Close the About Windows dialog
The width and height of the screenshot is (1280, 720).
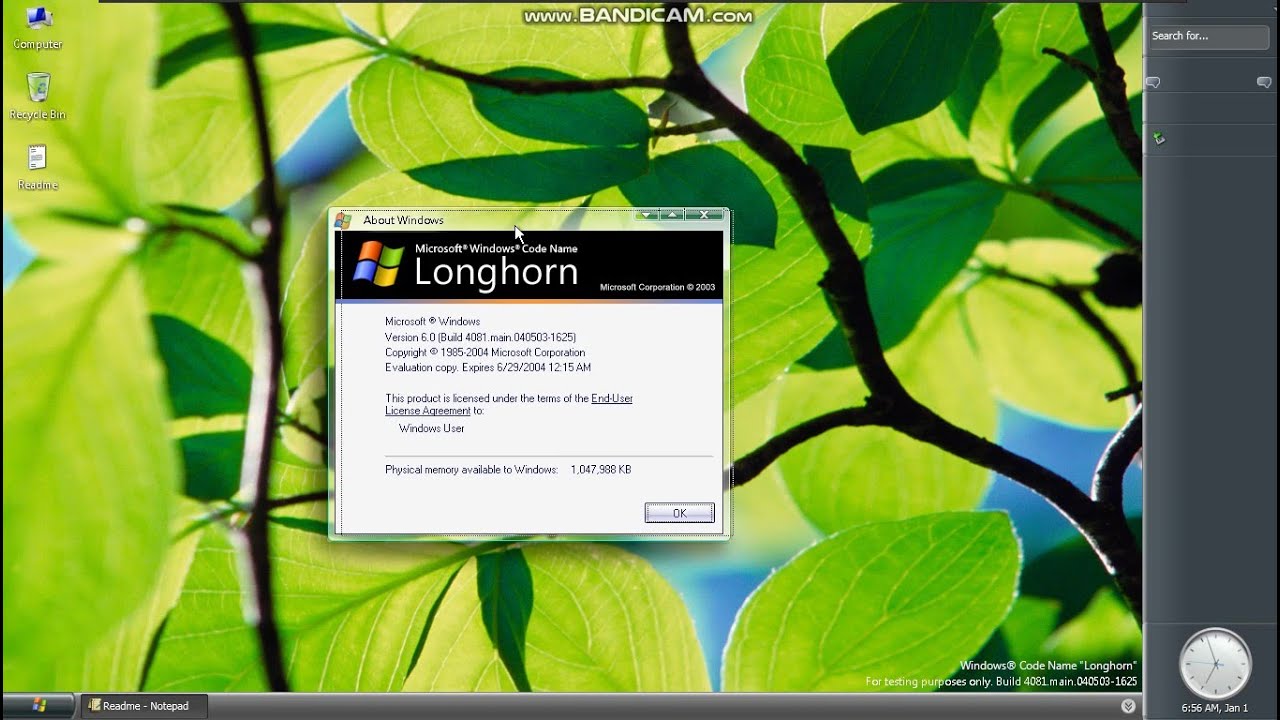coord(704,215)
